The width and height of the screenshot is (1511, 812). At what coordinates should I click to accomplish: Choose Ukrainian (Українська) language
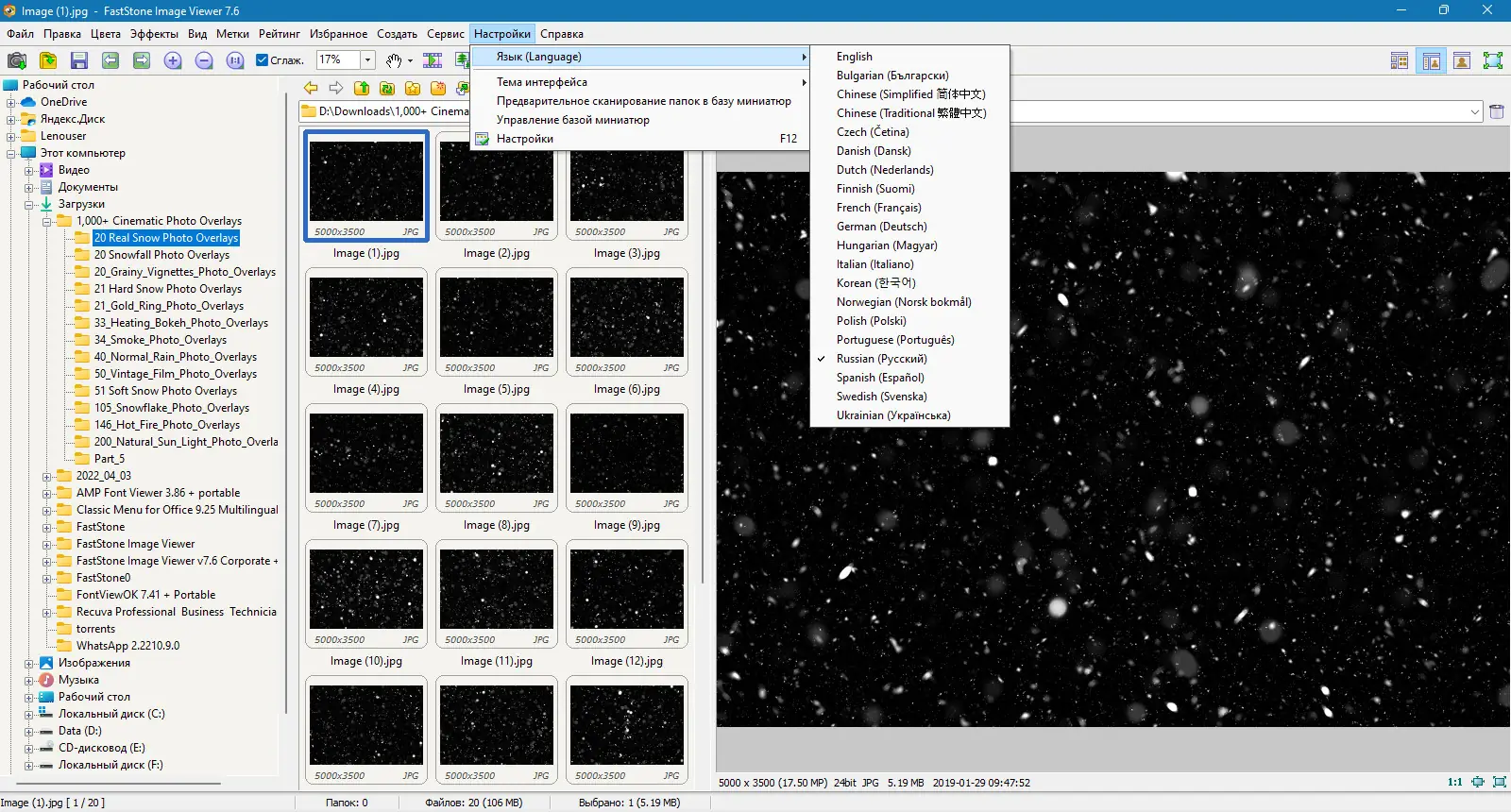893,415
